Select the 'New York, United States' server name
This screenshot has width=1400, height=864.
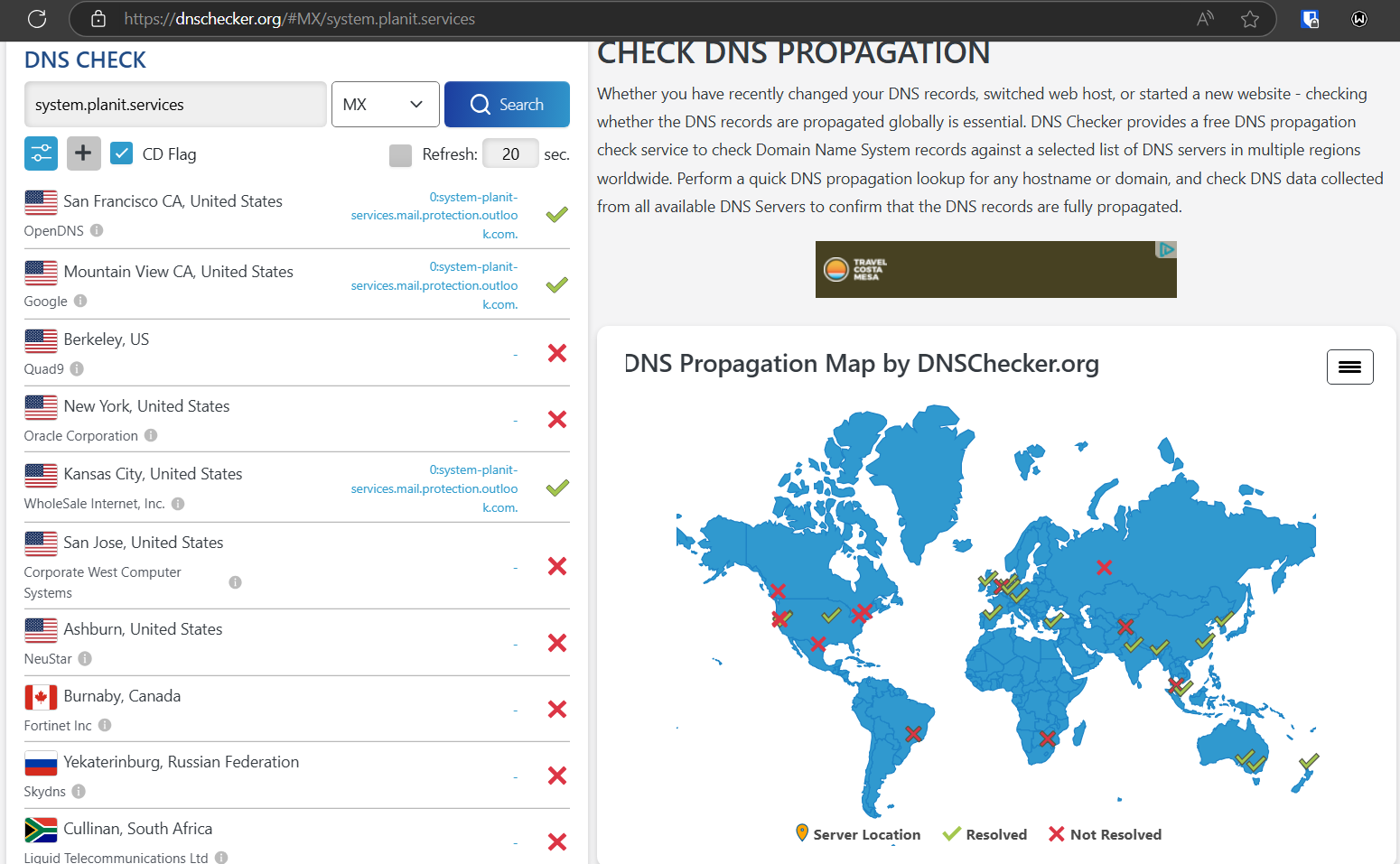click(x=146, y=406)
